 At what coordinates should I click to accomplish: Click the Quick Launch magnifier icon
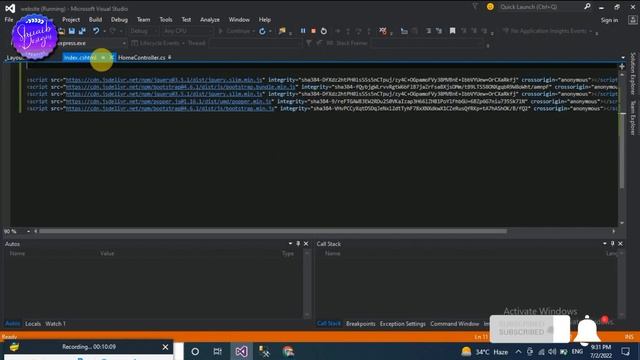(587, 7)
